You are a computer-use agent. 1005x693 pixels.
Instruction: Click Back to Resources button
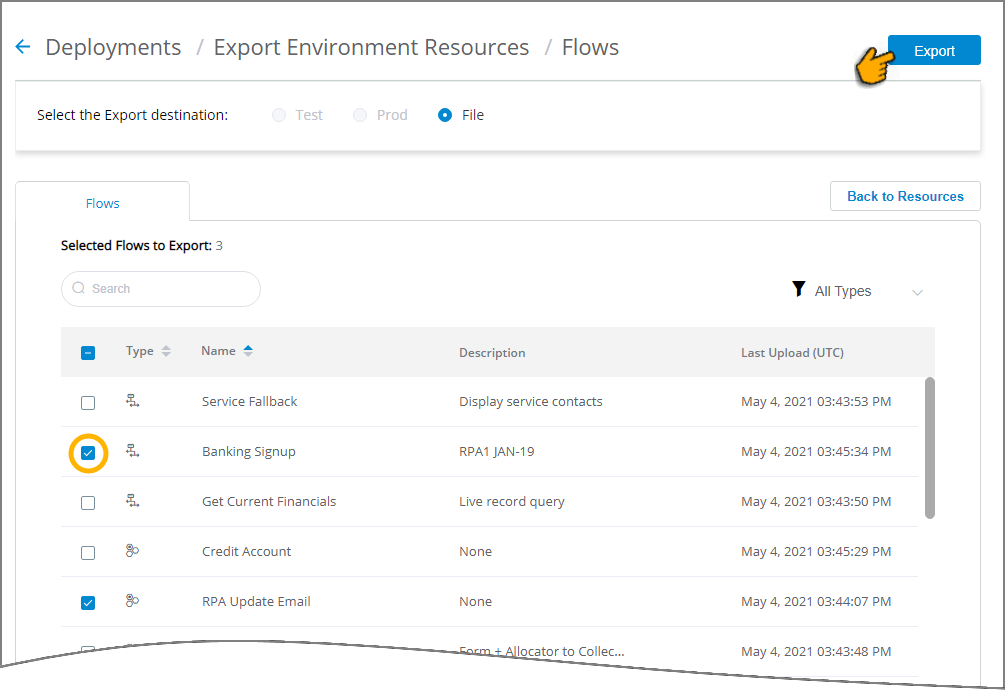[905, 196]
